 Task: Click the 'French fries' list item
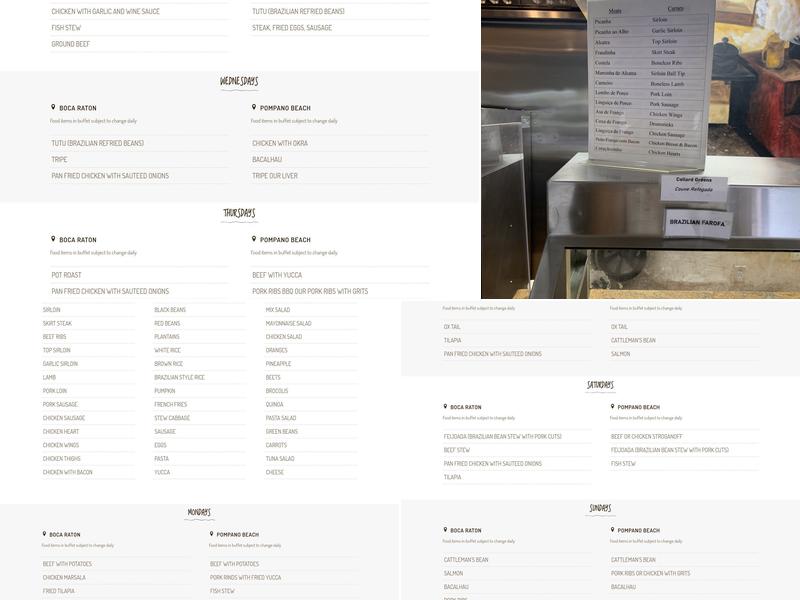coord(170,404)
